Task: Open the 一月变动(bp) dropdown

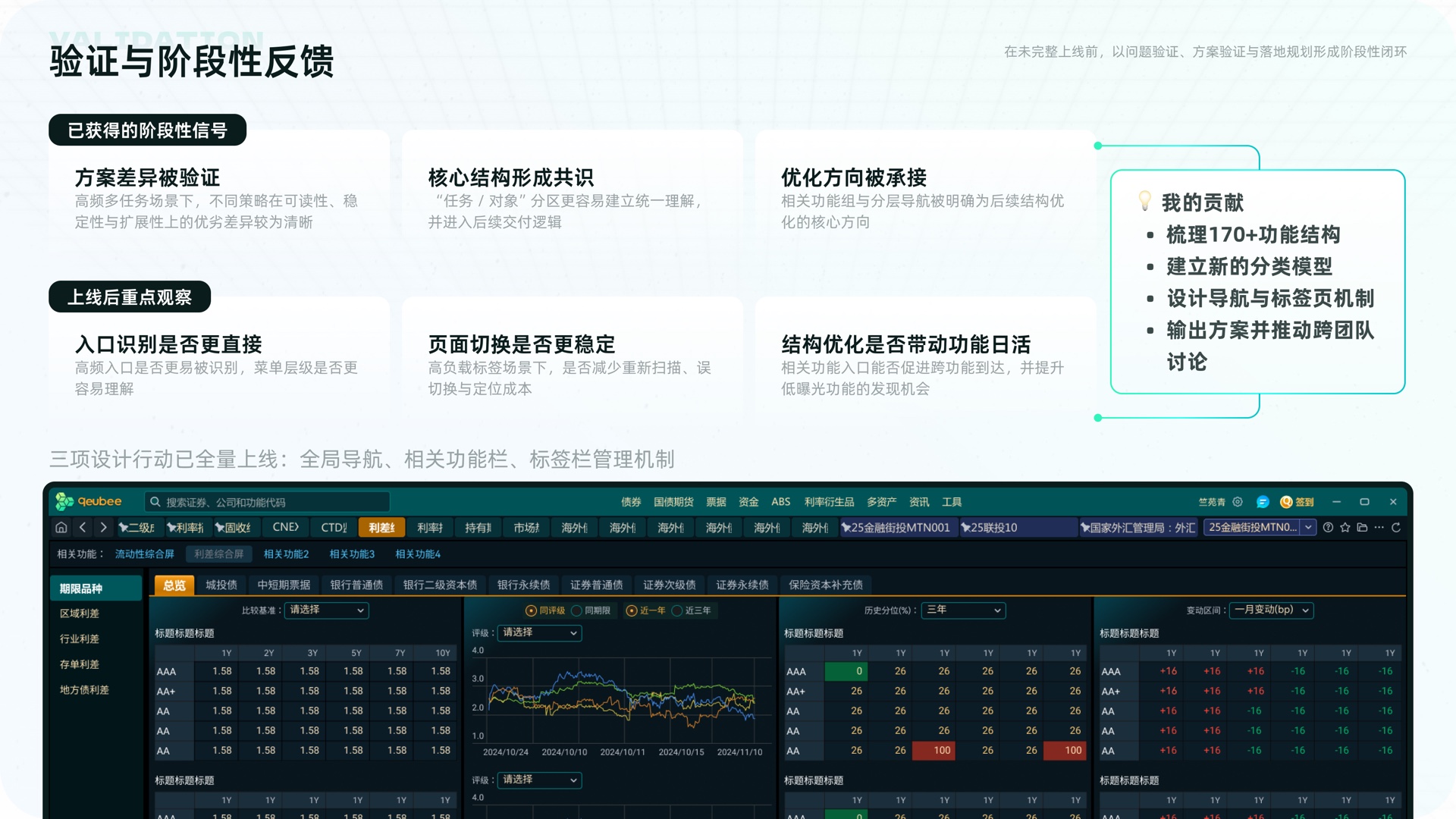Action: pyautogui.click(x=1271, y=610)
